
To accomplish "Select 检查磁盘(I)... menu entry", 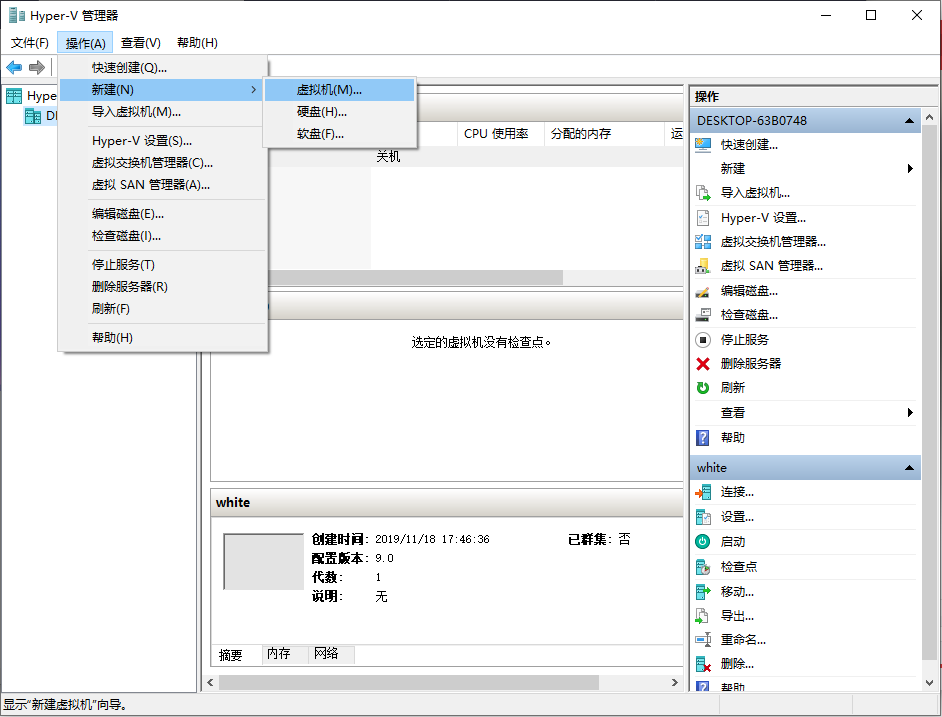I will [x=161, y=236].
